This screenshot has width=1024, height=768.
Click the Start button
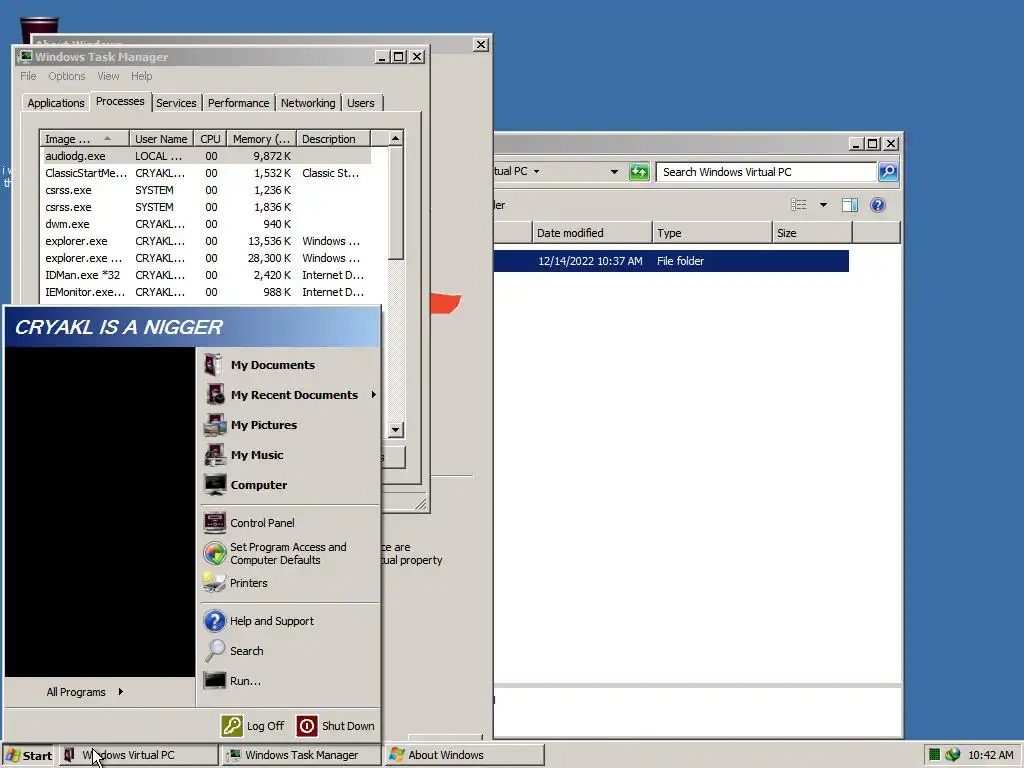pos(29,755)
